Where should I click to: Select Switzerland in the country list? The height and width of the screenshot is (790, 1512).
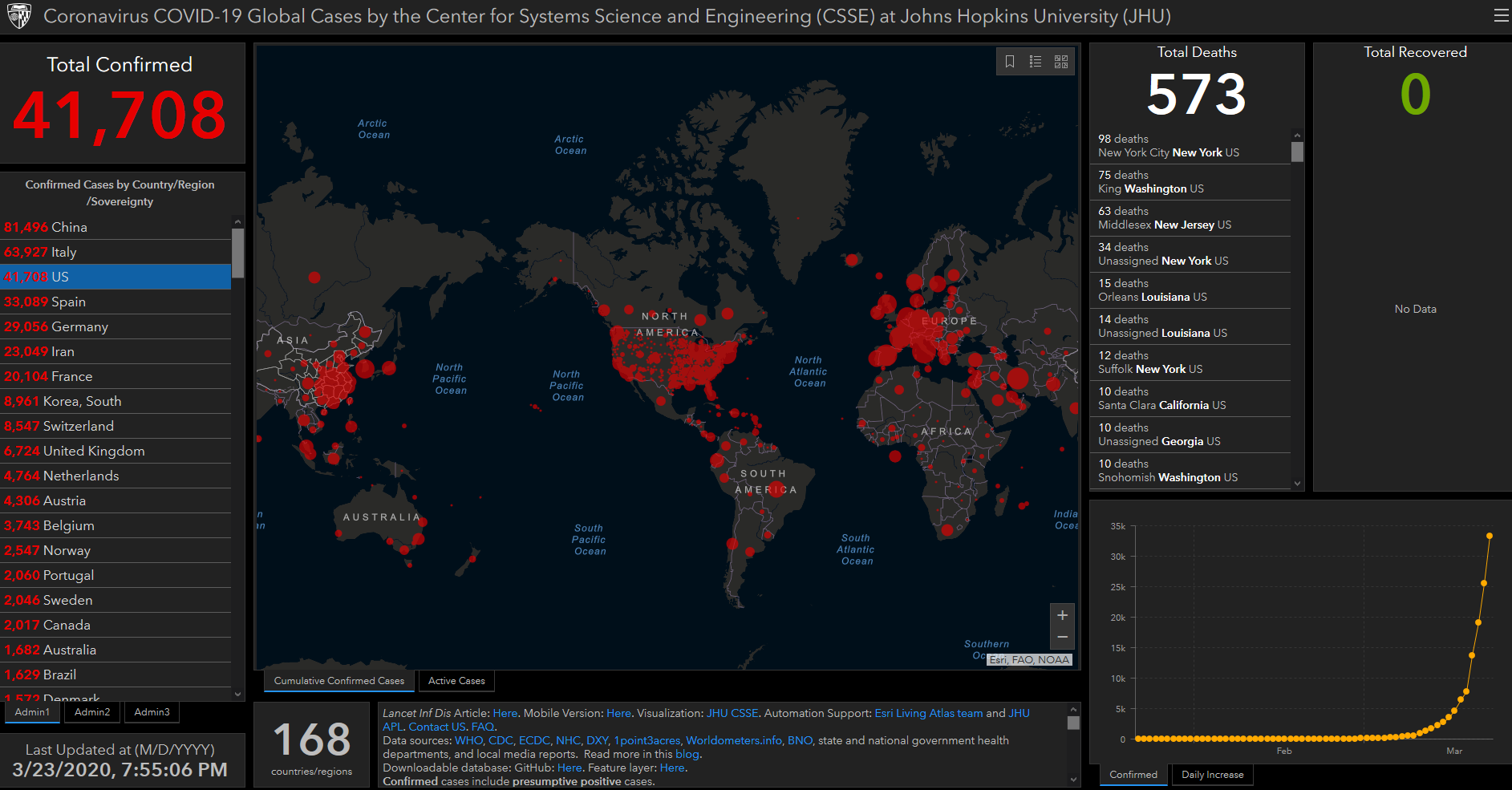pos(116,426)
